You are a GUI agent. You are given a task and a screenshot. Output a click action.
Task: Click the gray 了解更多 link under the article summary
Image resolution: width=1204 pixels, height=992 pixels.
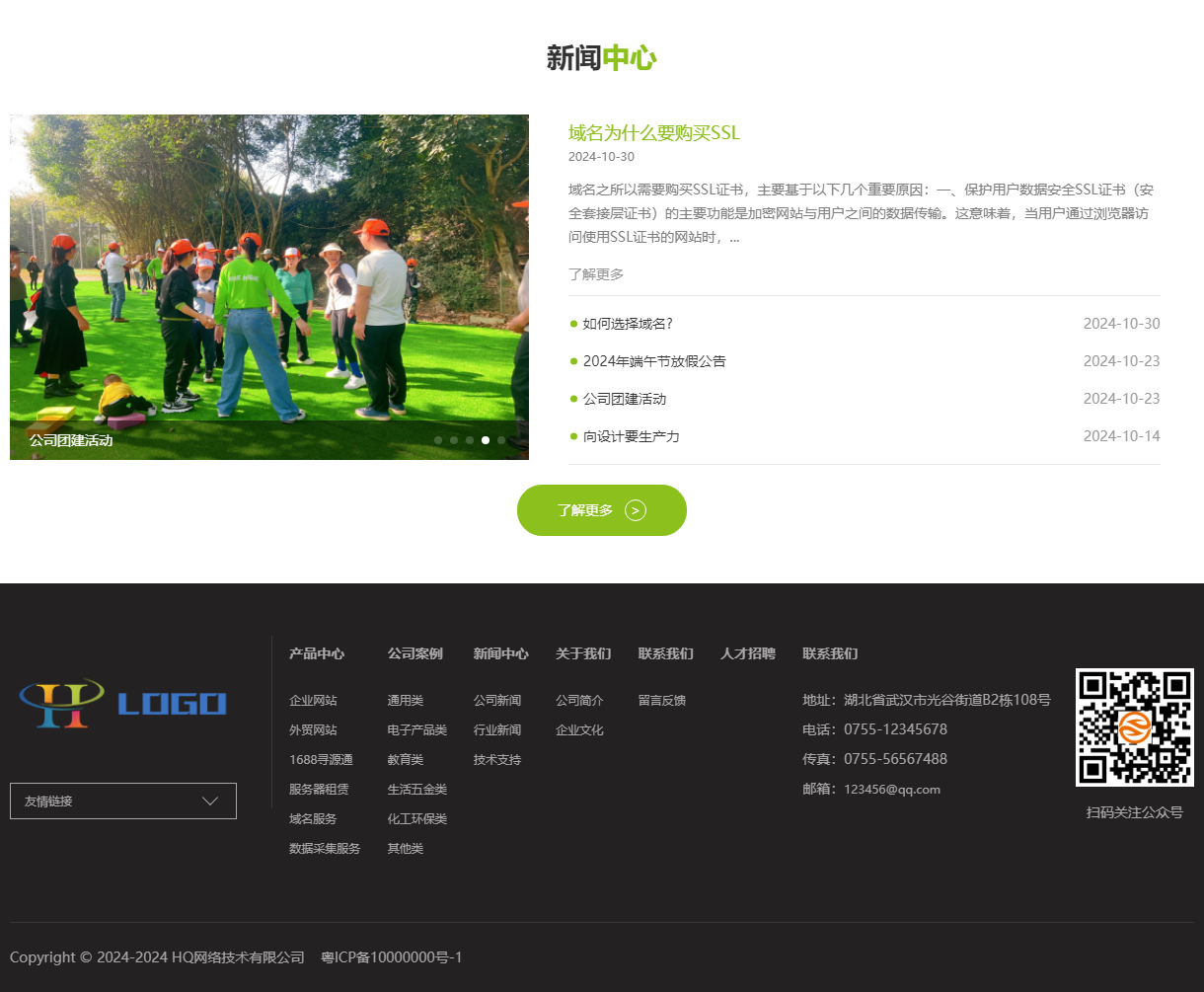click(596, 274)
